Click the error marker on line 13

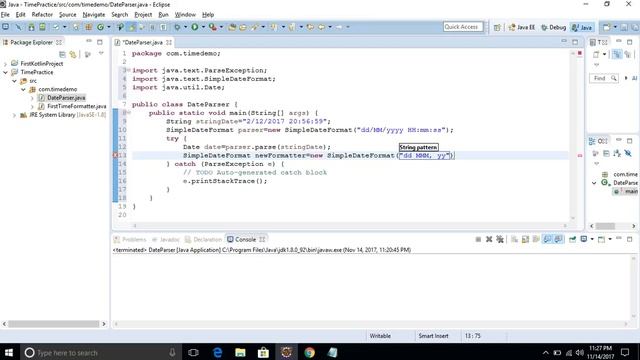pos(115,155)
